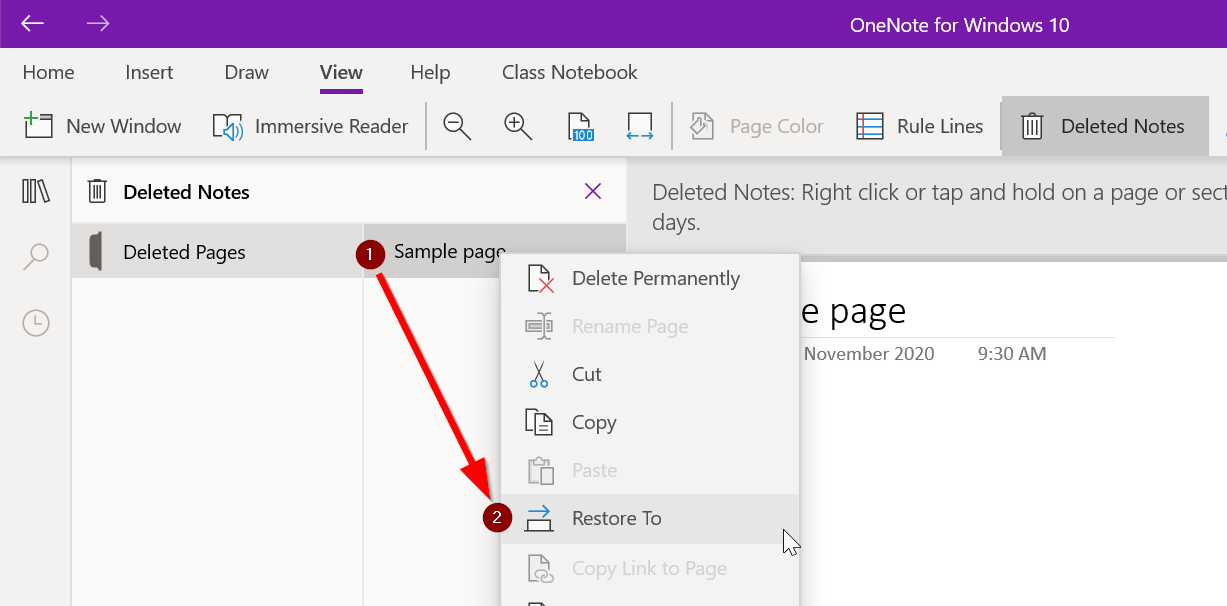Viewport: 1227px width, 606px height.
Task: Open the Draw tab
Action: point(247,72)
